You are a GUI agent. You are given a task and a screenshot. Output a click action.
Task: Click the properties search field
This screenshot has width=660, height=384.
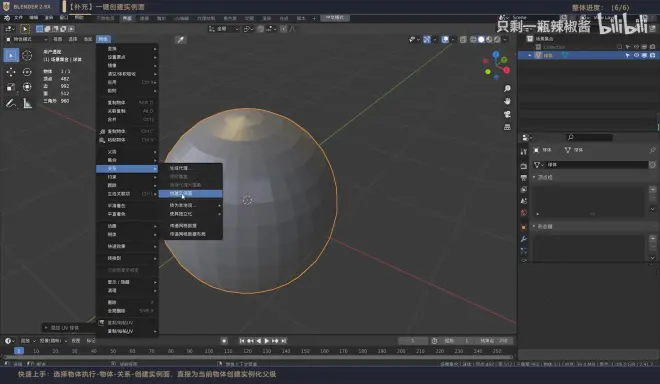pyautogui.click(x=589, y=137)
